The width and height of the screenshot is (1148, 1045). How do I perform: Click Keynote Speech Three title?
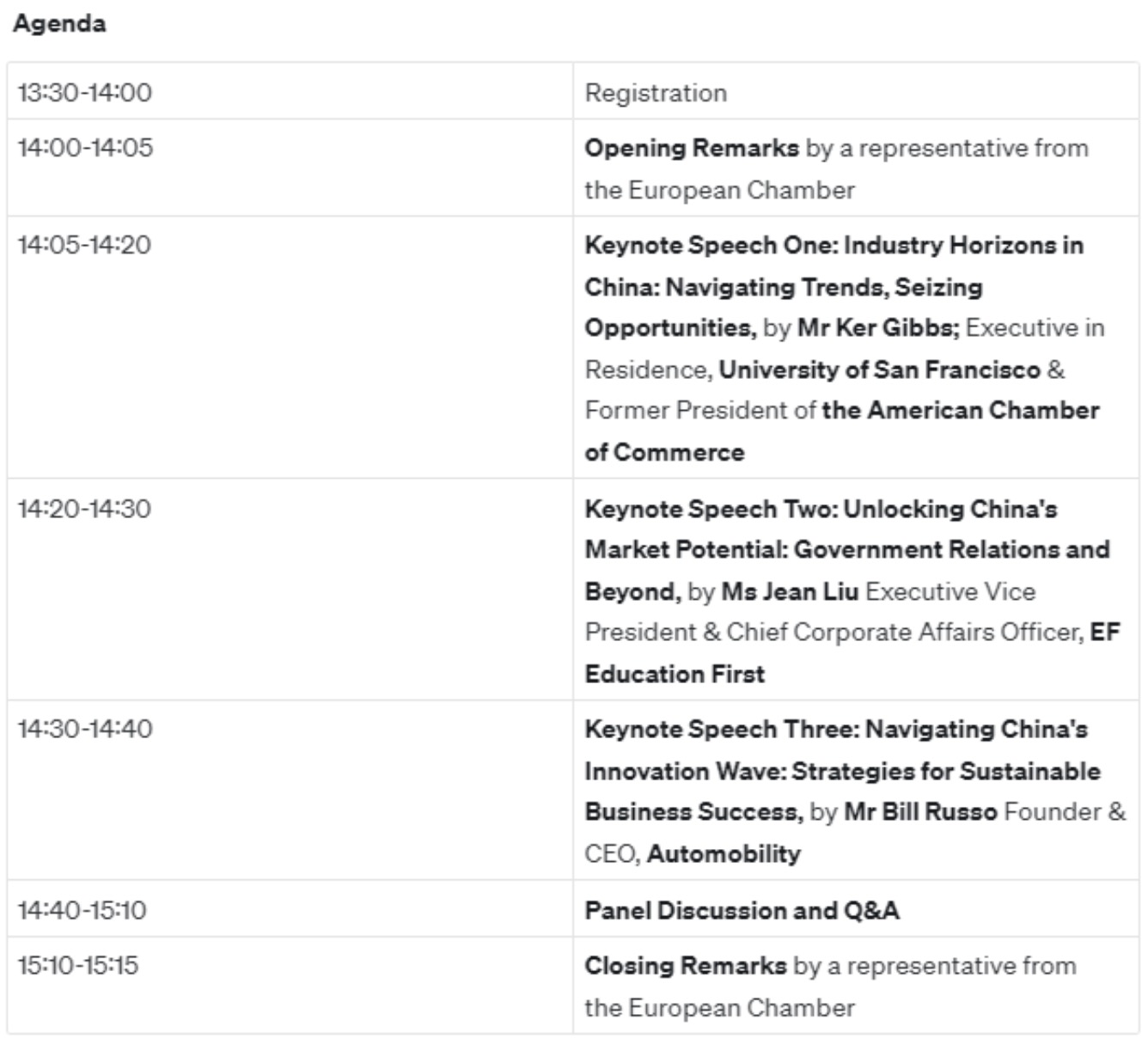(x=842, y=770)
